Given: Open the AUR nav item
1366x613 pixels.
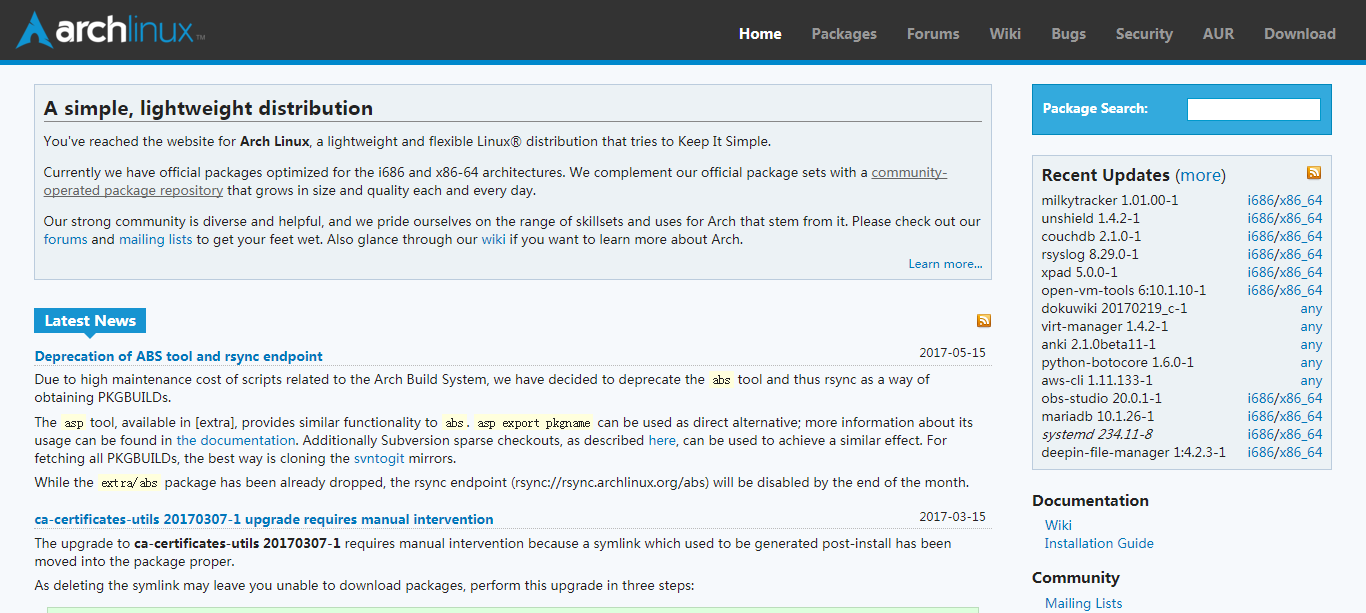Looking at the screenshot, I should (x=1218, y=34).
